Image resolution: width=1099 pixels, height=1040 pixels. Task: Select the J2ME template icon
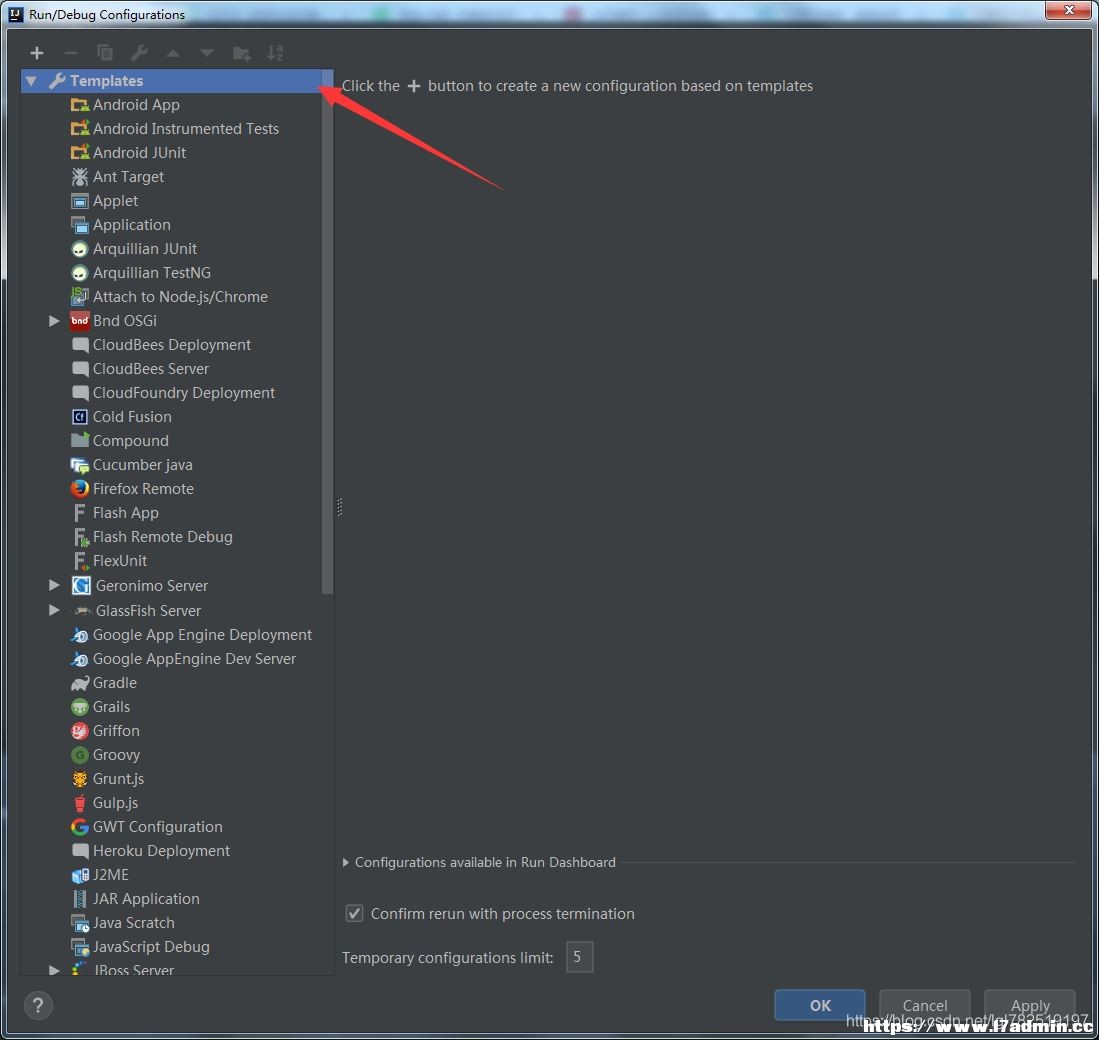coord(80,875)
